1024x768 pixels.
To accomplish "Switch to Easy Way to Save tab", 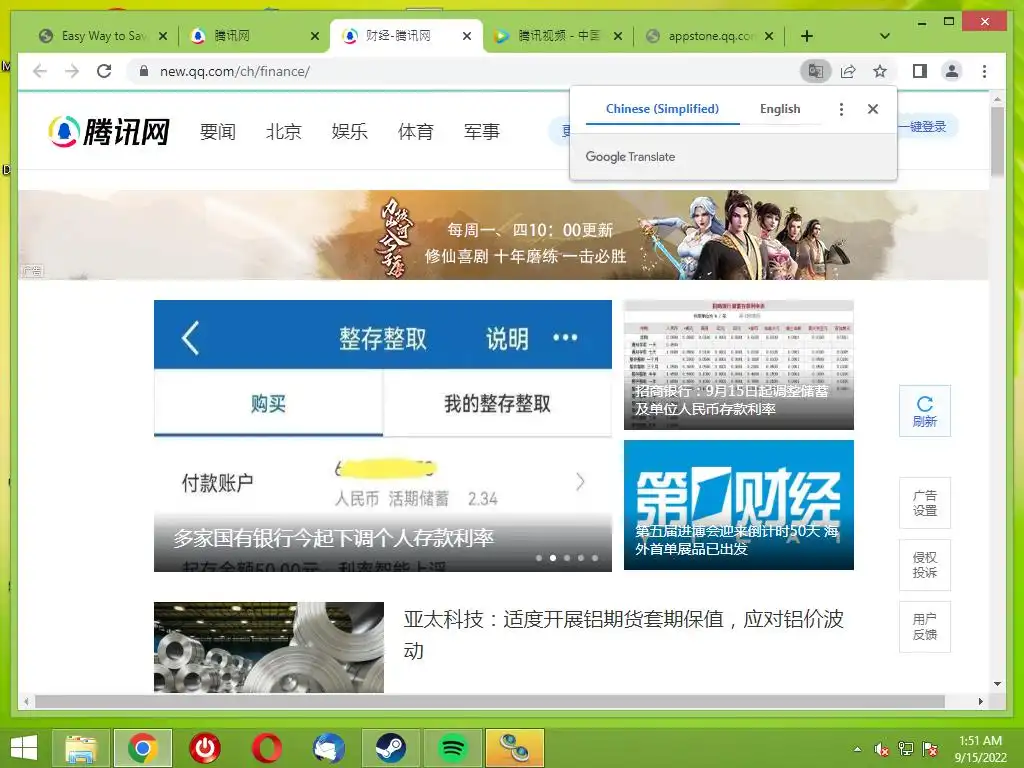I will click(x=103, y=36).
